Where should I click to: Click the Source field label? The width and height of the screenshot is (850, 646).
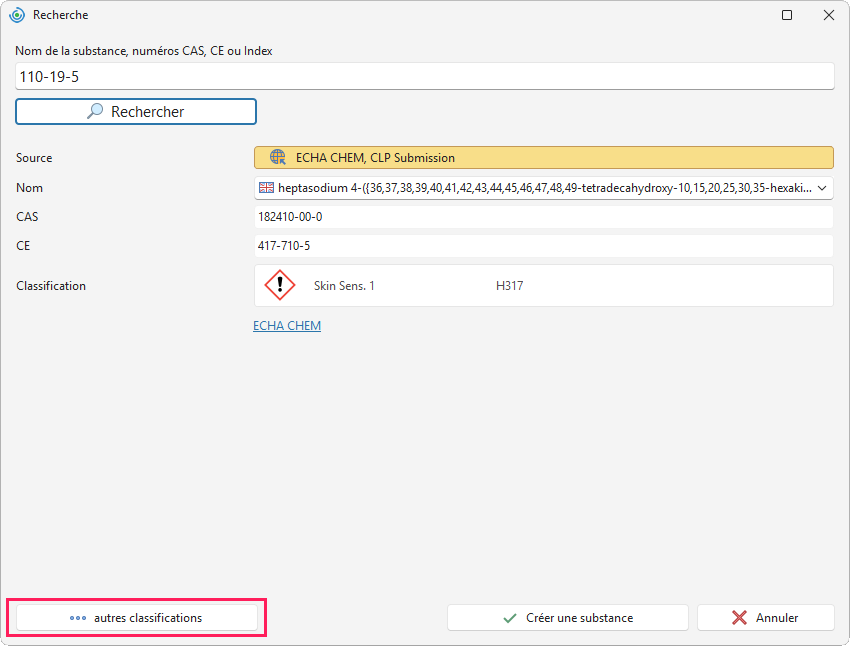click(x=34, y=158)
